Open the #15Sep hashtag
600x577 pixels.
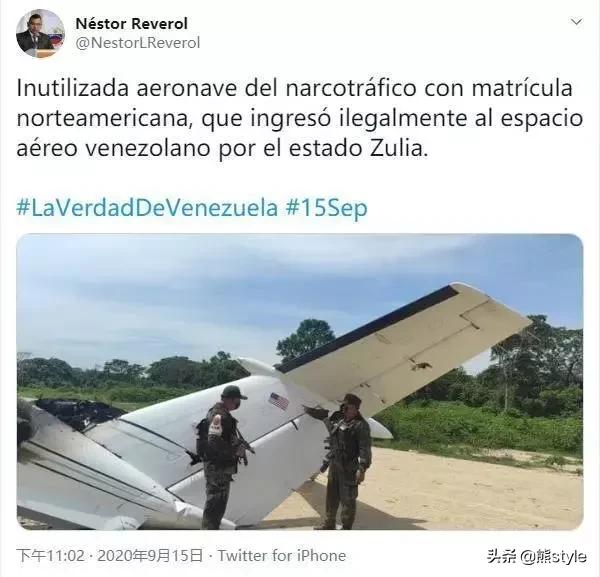coord(326,208)
